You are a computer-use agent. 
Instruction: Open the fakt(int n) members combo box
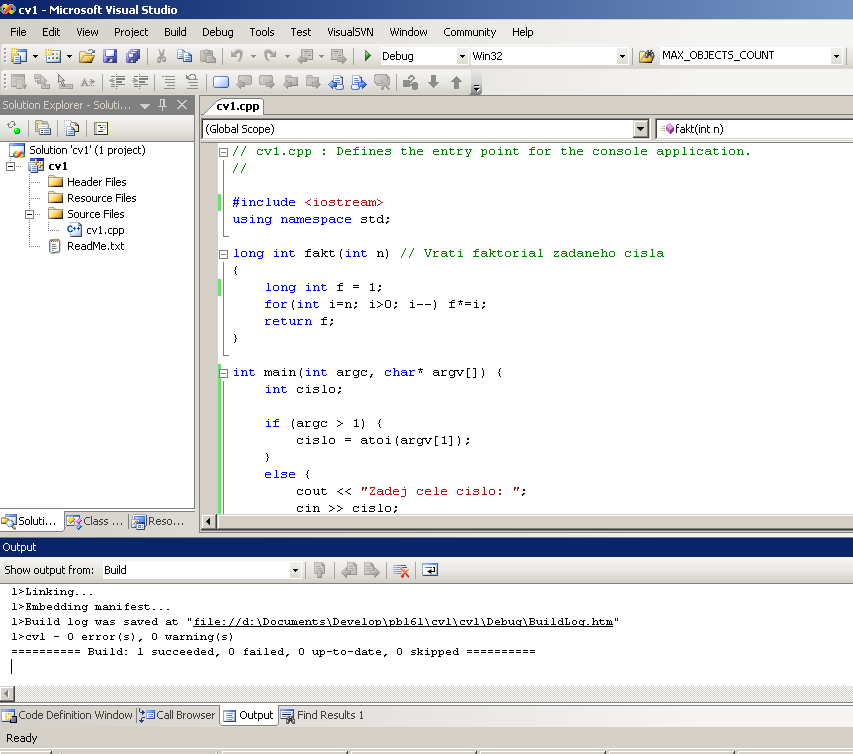coord(755,129)
